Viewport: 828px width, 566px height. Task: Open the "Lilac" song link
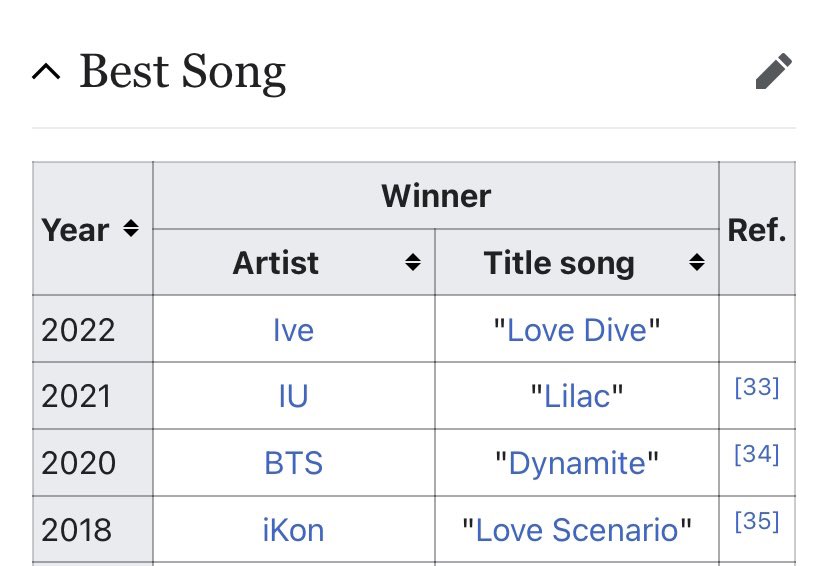pos(577,397)
